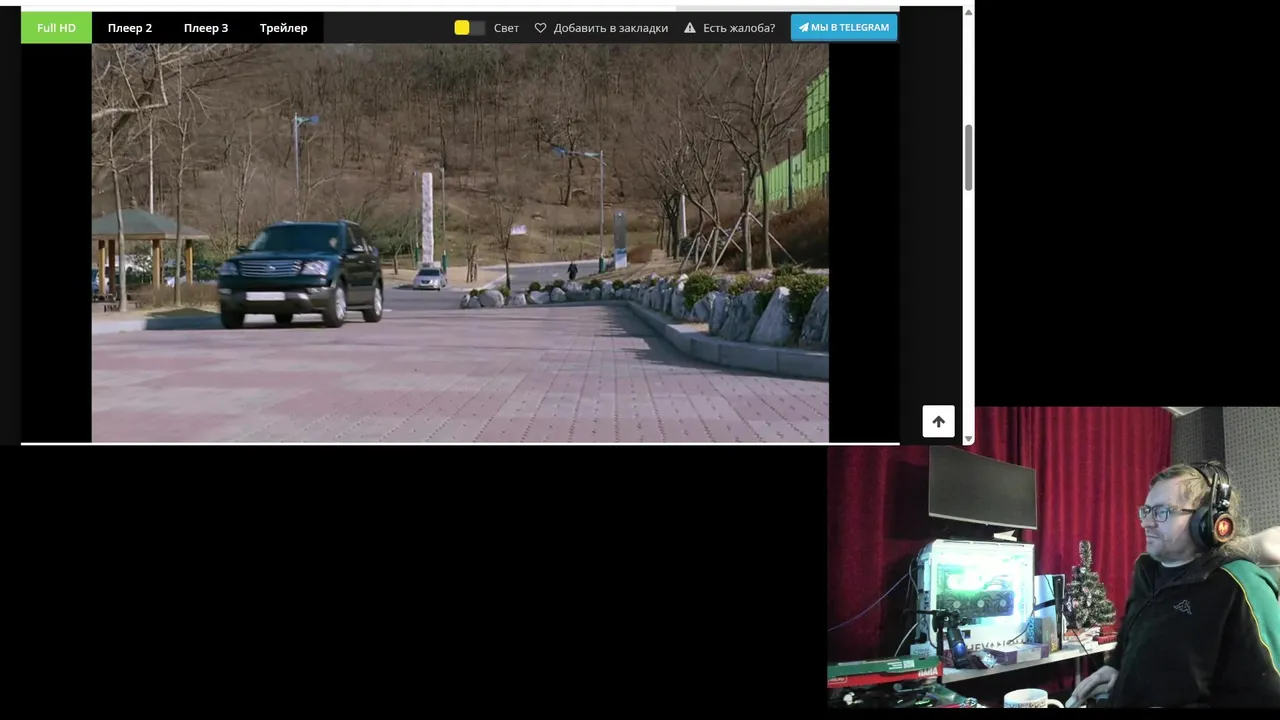Click the vertical scrollbar thumb
Viewport: 1280px width, 720px height.
point(968,157)
